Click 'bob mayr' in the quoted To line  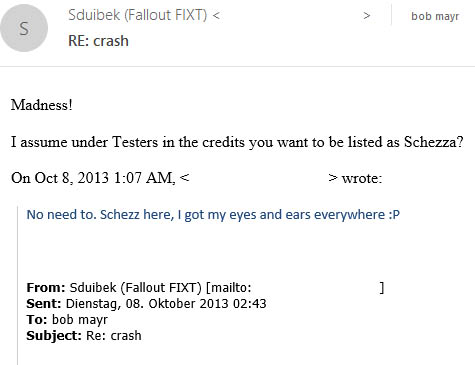80,320
